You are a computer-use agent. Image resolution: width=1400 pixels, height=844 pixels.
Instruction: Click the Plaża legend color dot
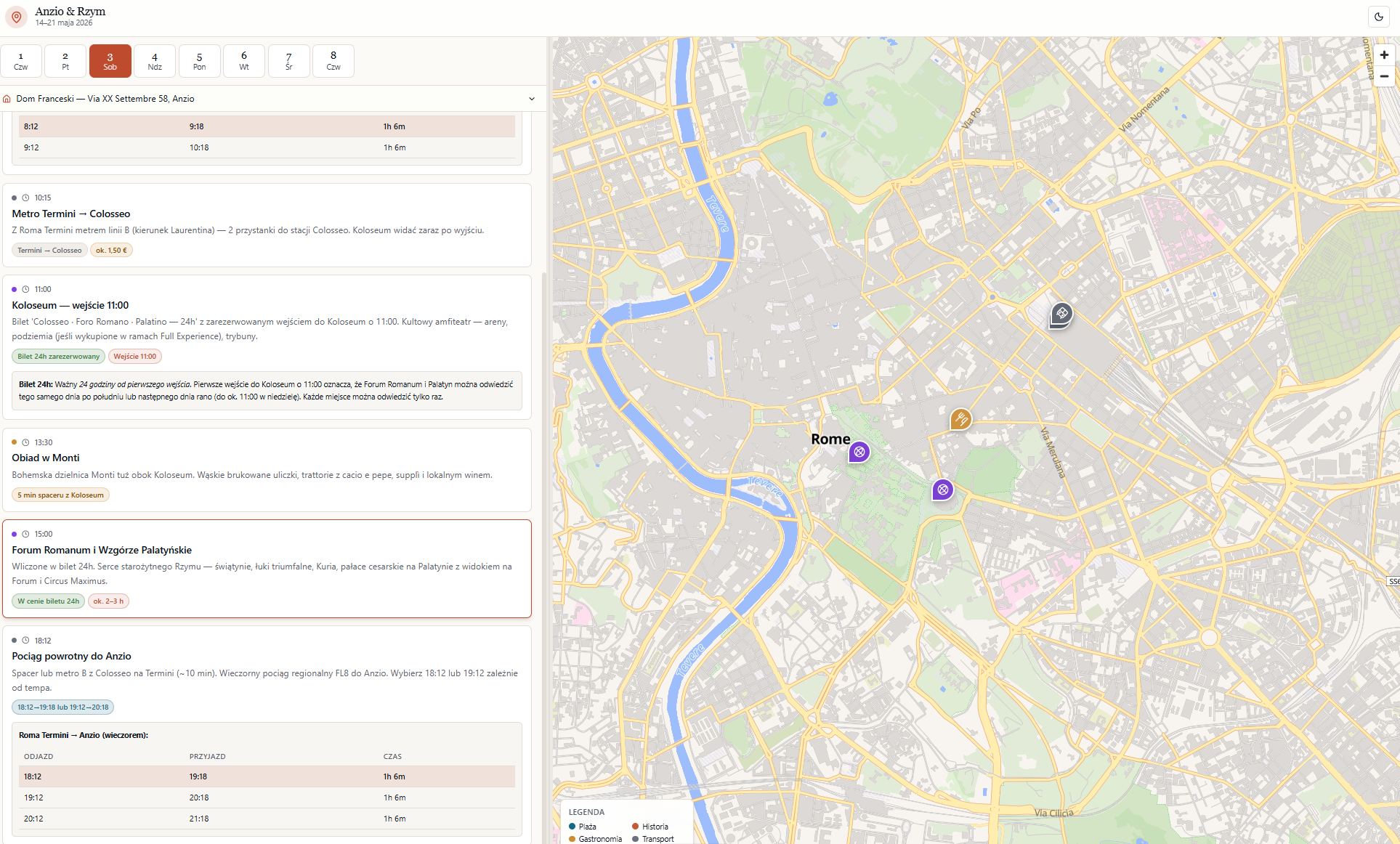(x=572, y=827)
